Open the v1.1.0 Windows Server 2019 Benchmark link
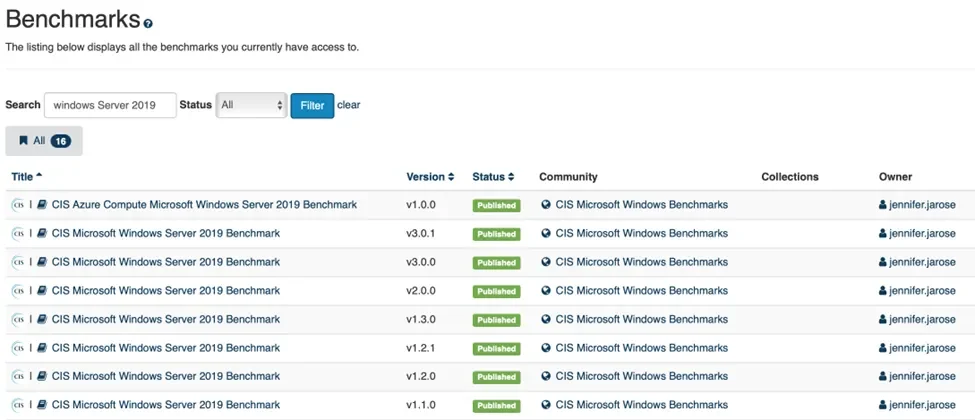The height and width of the screenshot is (420, 975). click(165, 405)
